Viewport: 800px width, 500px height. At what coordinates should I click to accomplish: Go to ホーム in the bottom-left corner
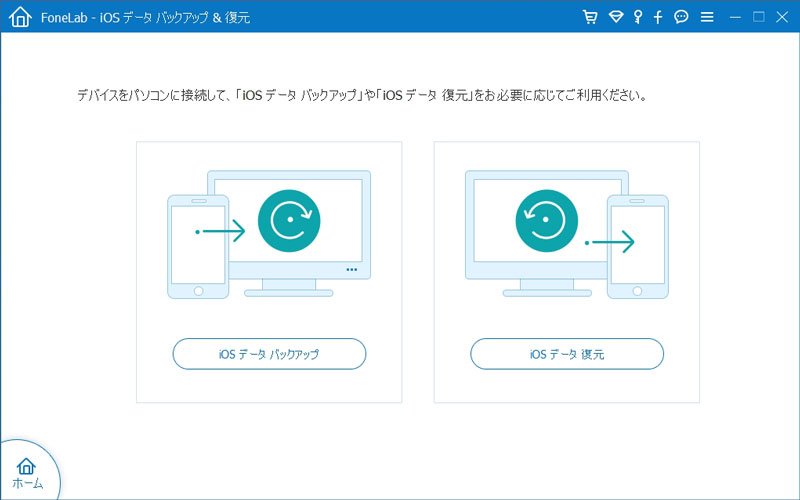pos(27,473)
